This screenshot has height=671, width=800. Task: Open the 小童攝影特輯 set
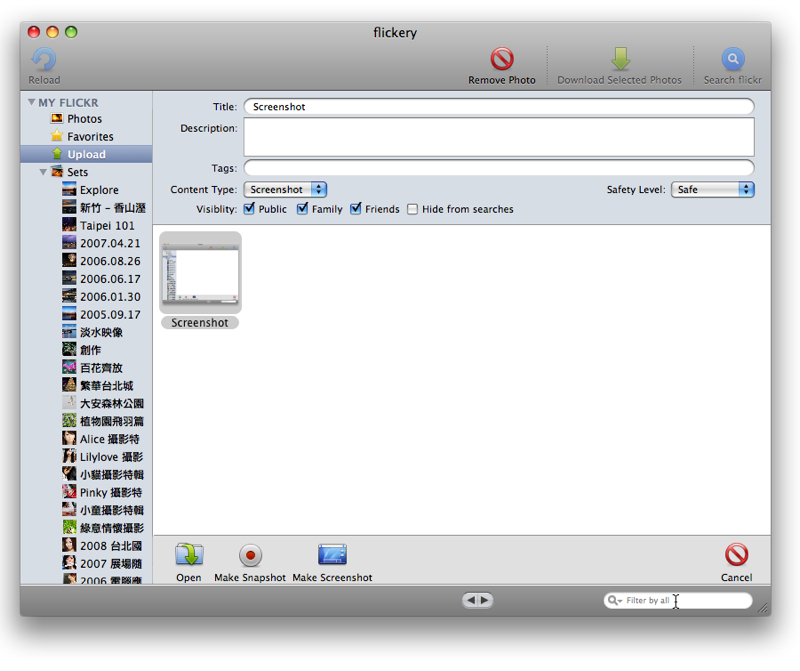click(86, 510)
